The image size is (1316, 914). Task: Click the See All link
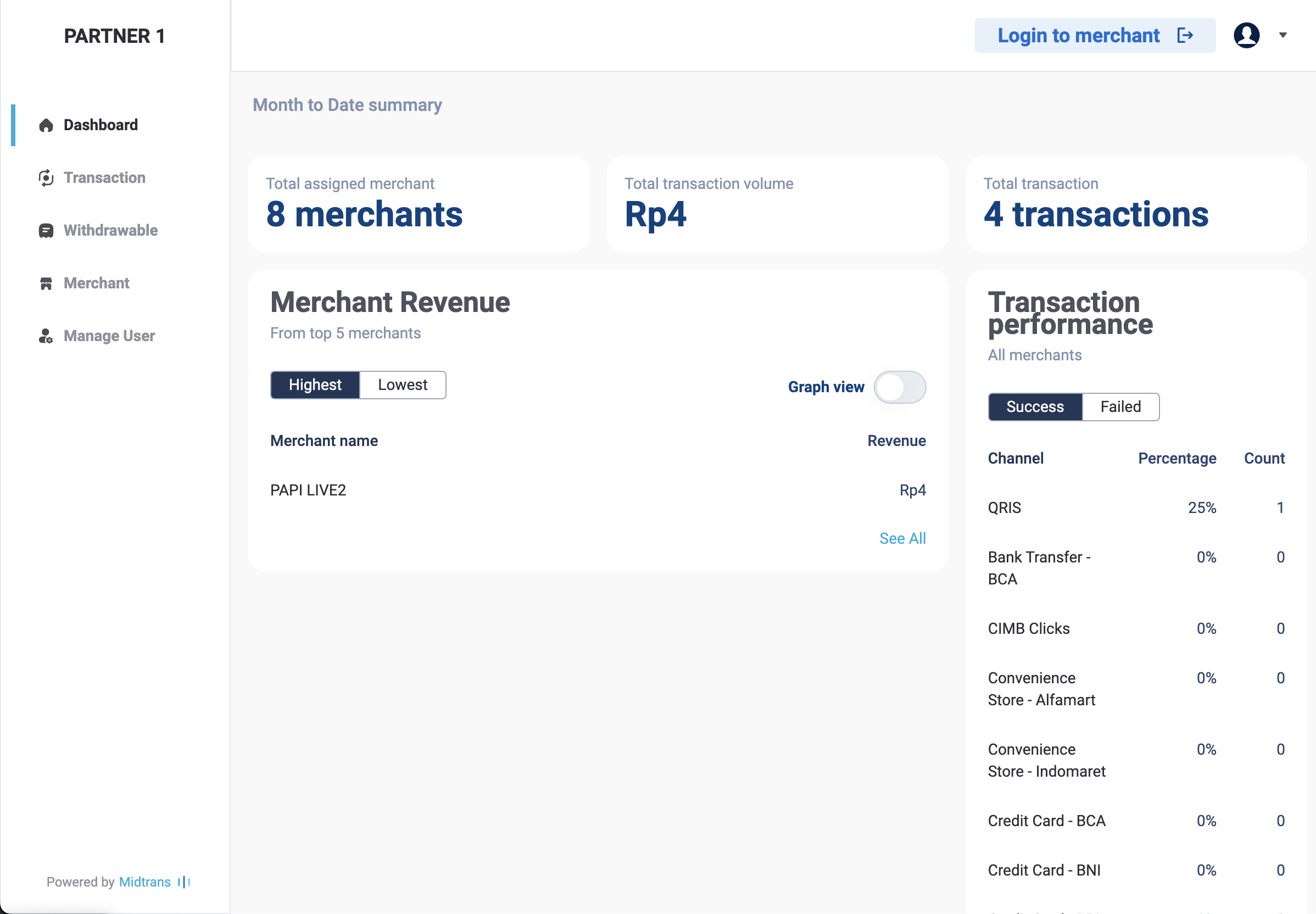point(902,538)
